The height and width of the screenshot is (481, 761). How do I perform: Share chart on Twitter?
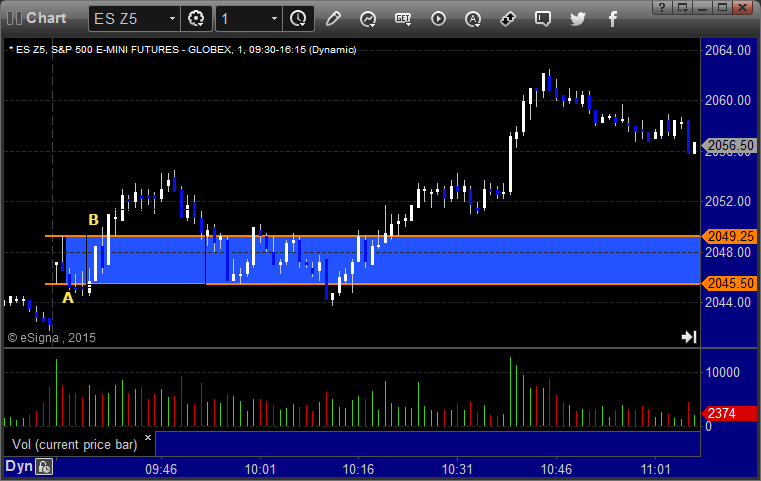pyautogui.click(x=578, y=19)
